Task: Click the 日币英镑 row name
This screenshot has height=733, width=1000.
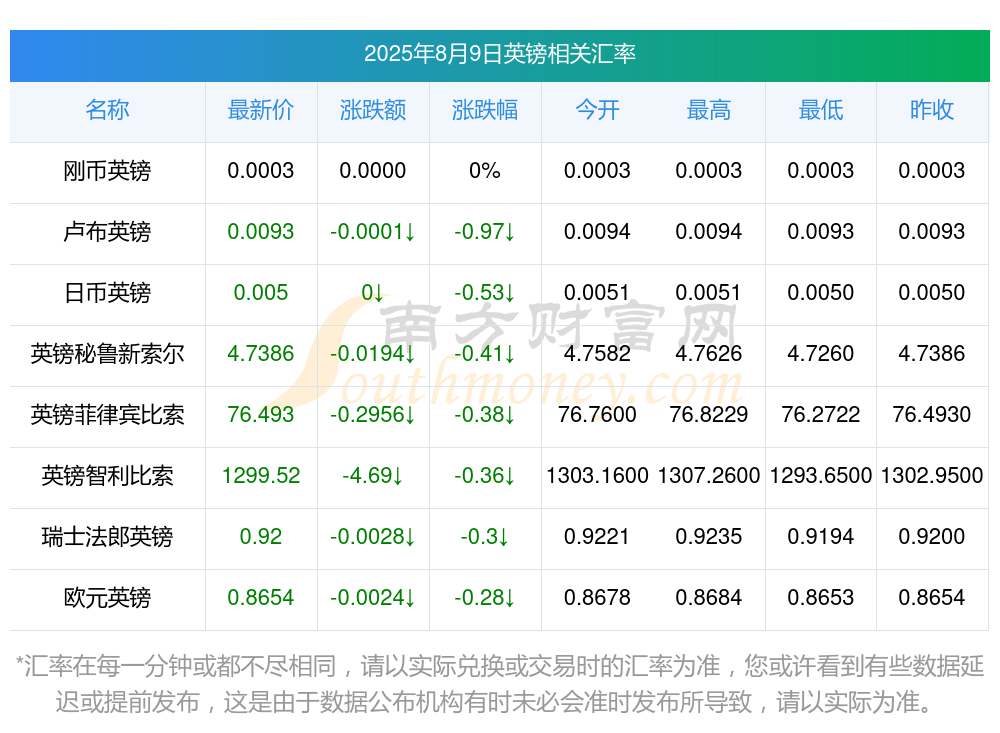Action: tap(107, 293)
